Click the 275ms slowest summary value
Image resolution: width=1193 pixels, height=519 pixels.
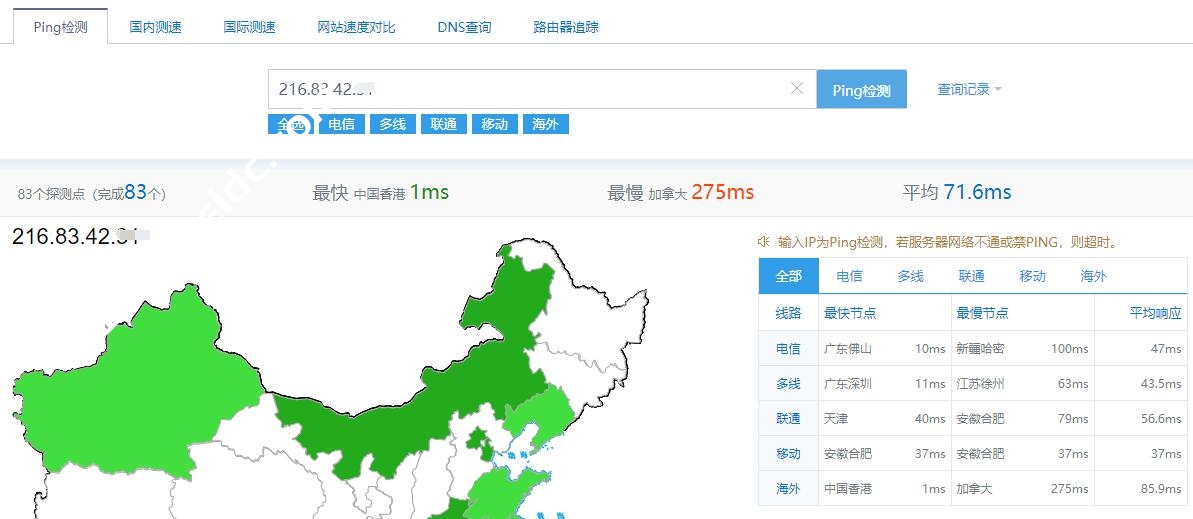pos(722,193)
